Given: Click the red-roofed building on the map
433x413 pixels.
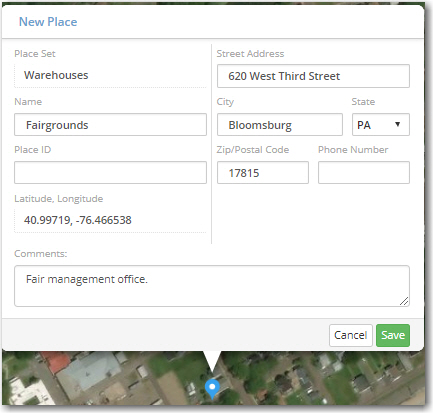Looking at the screenshot, I should click(x=57, y=363).
